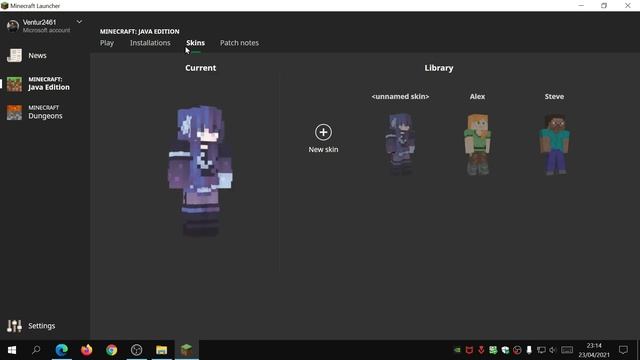Open the network tray icon
The image size is (640, 360).
click(x=541, y=350)
